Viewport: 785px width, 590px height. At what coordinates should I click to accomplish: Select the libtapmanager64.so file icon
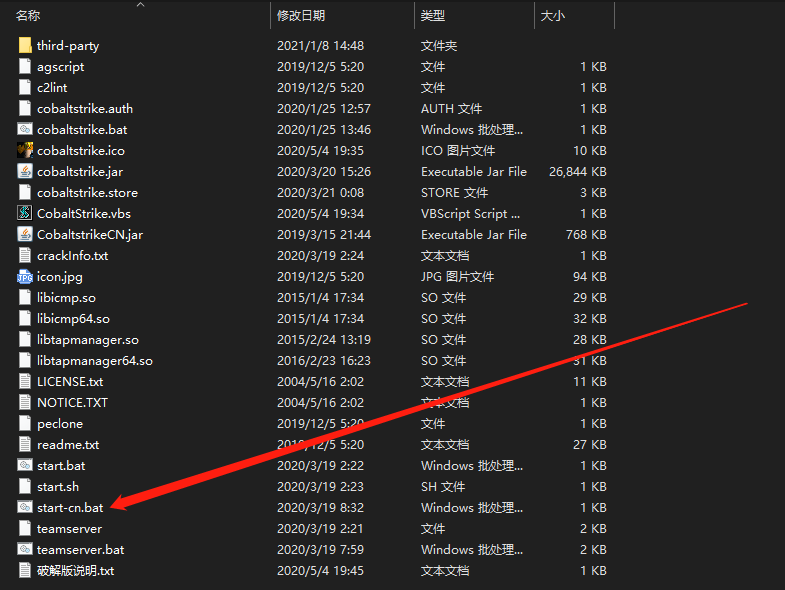25,361
